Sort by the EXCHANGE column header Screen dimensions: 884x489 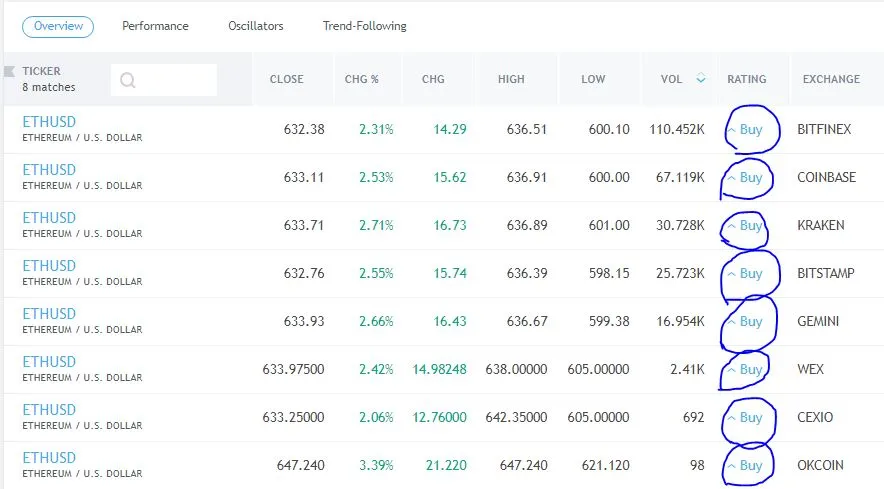pyautogui.click(x=831, y=79)
